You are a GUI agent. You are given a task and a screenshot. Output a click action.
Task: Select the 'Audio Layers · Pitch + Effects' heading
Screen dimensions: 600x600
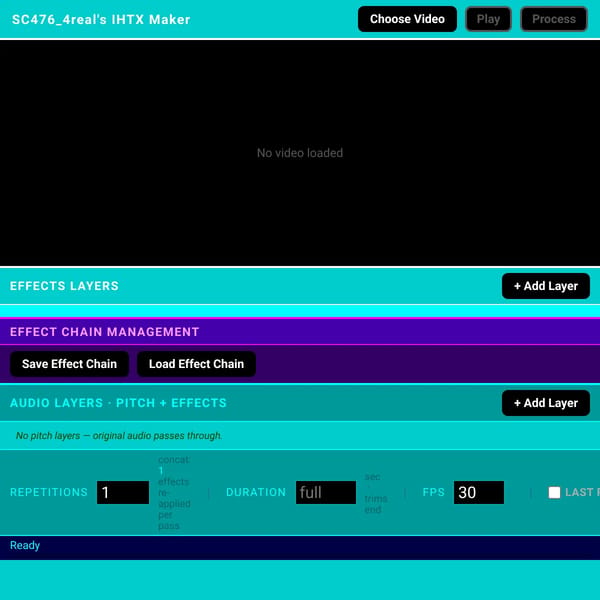pos(118,403)
